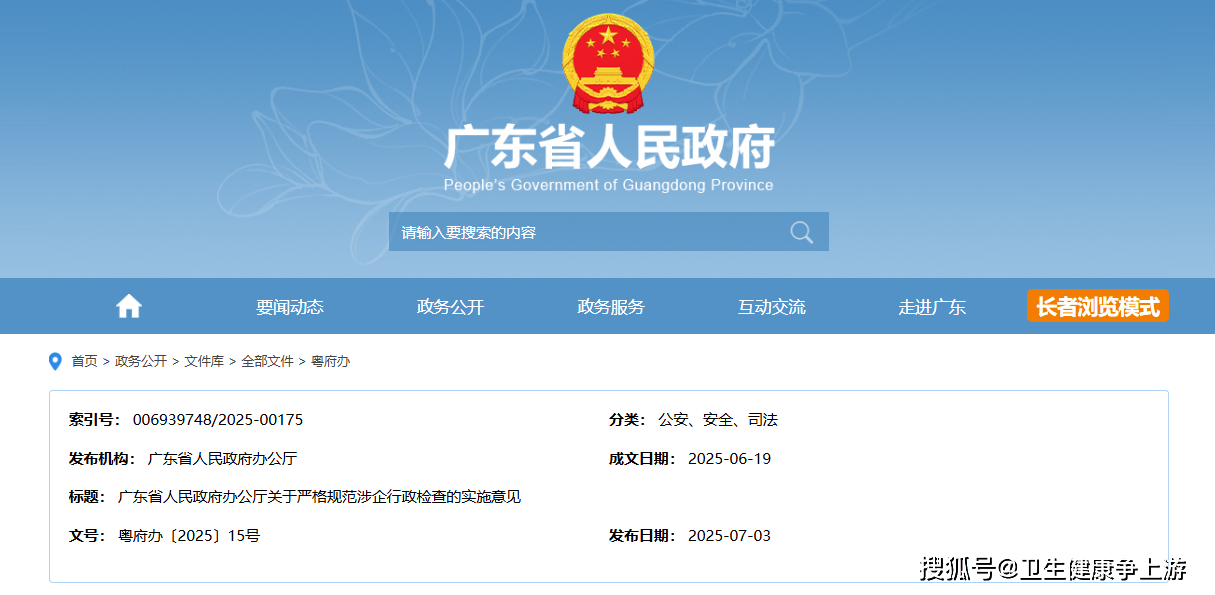Click the blue location pin icon
This screenshot has width=1215, height=595.
click(x=55, y=361)
